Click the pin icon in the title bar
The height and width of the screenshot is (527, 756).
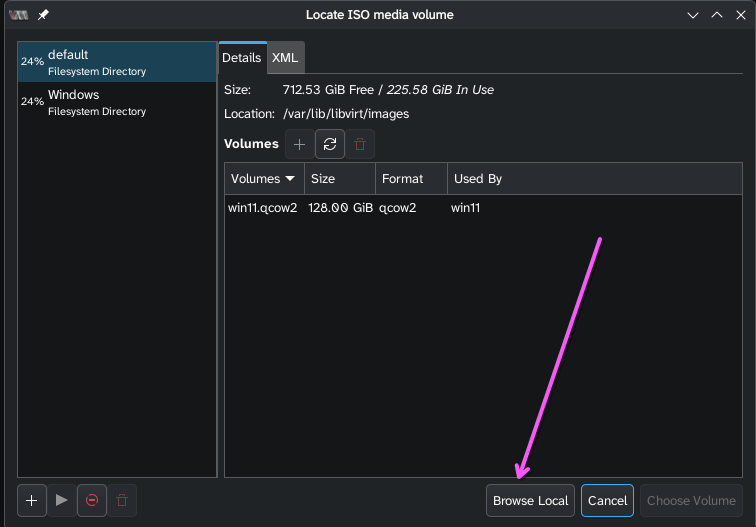click(43, 15)
